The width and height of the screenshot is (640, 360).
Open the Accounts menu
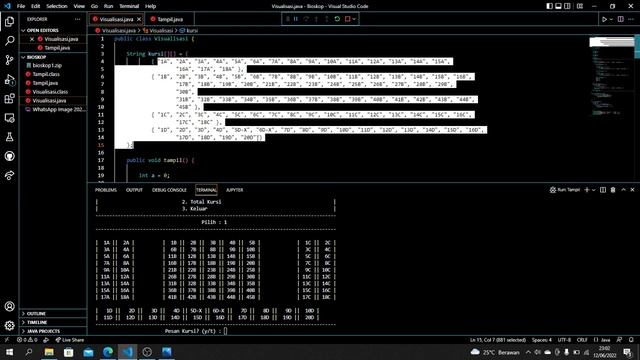tap(9, 306)
